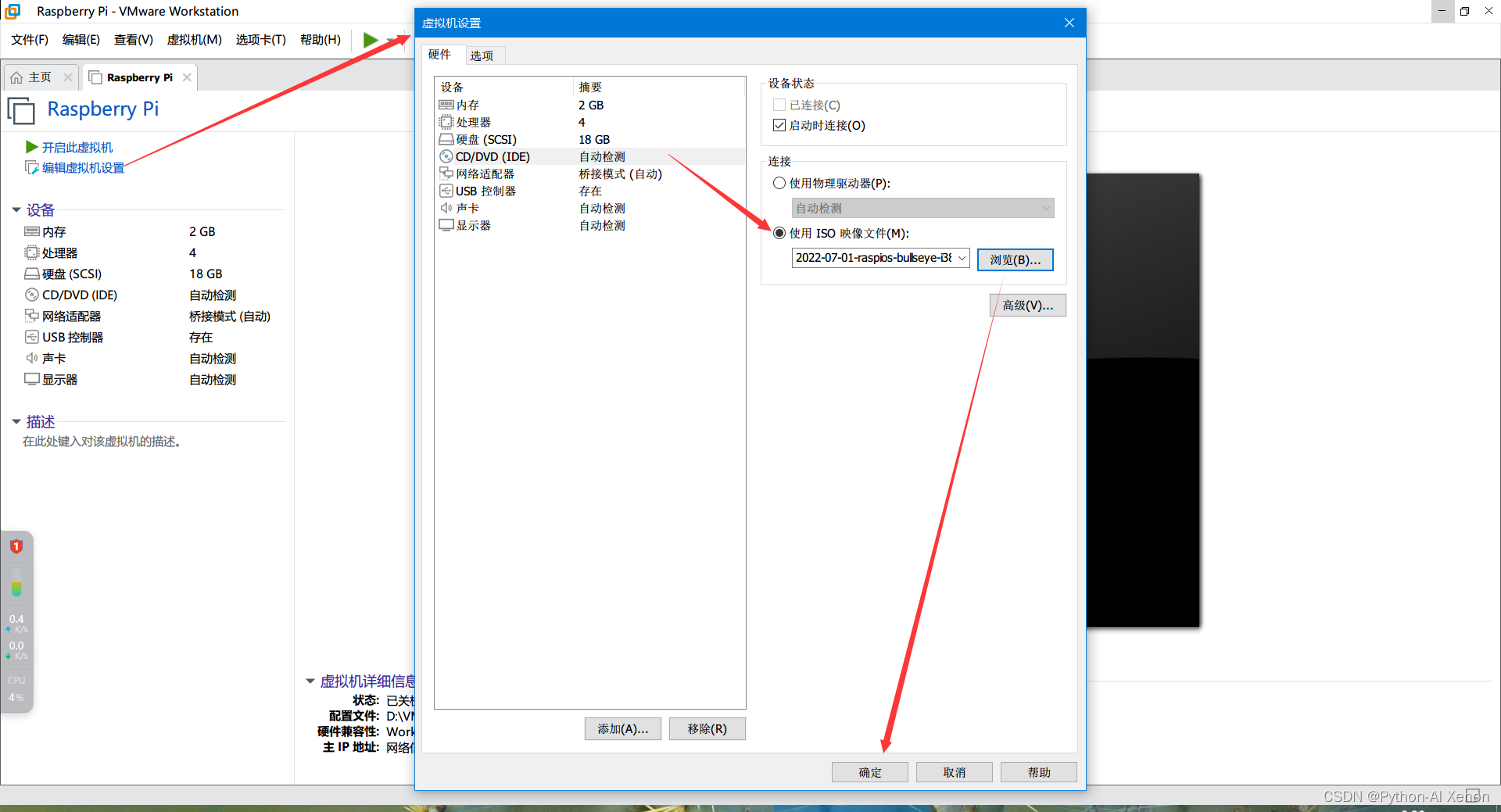
Task: Click the 编辑虚拟机设置 link
Action: (x=83, y=167)
